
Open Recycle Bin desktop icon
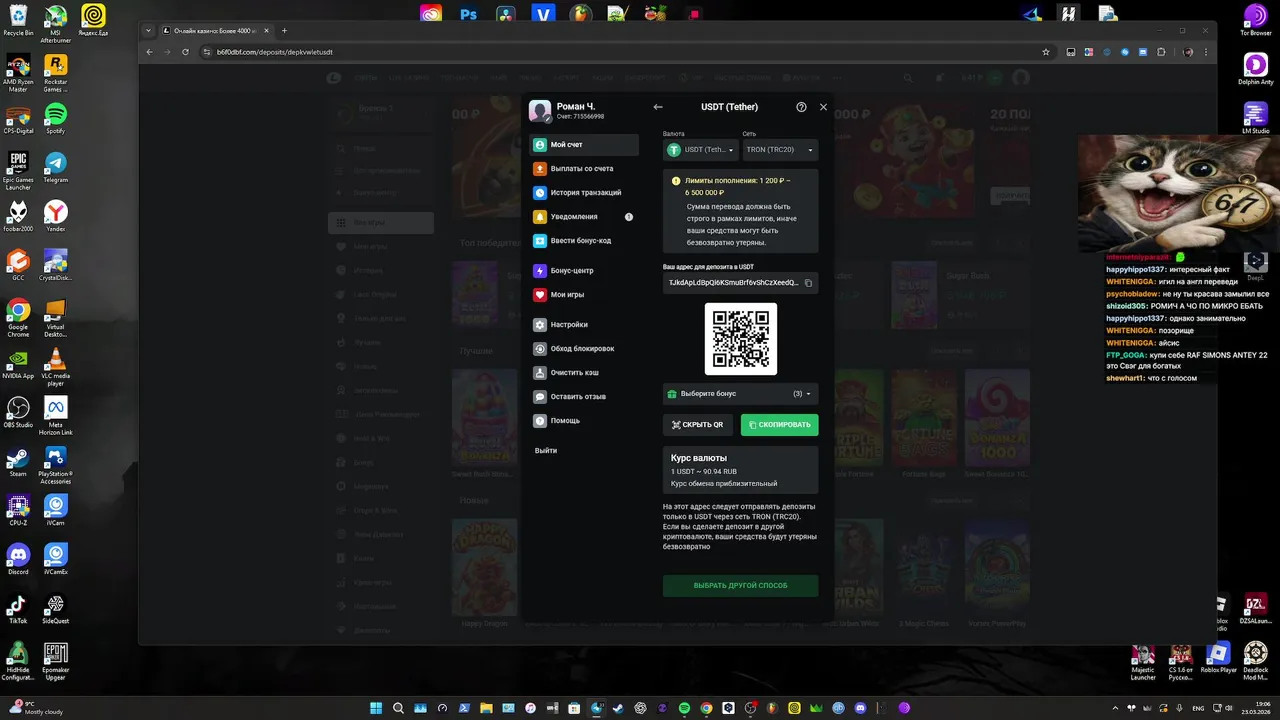click(x=18, y=20)
